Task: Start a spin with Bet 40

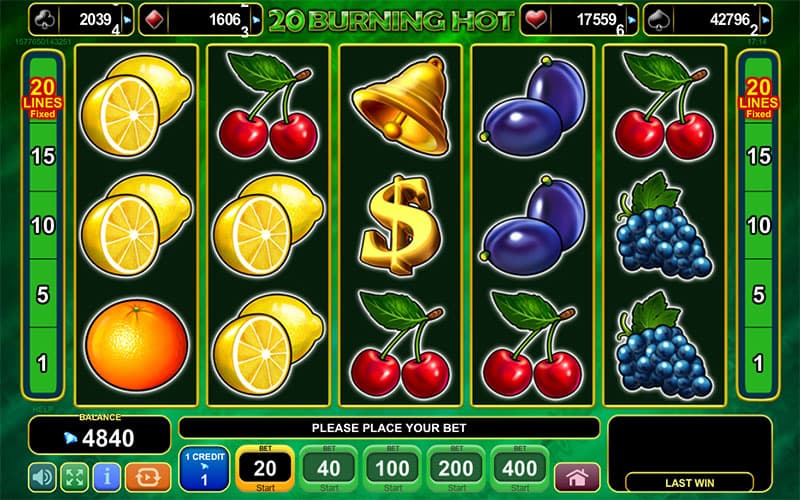Action: point(329,468)
